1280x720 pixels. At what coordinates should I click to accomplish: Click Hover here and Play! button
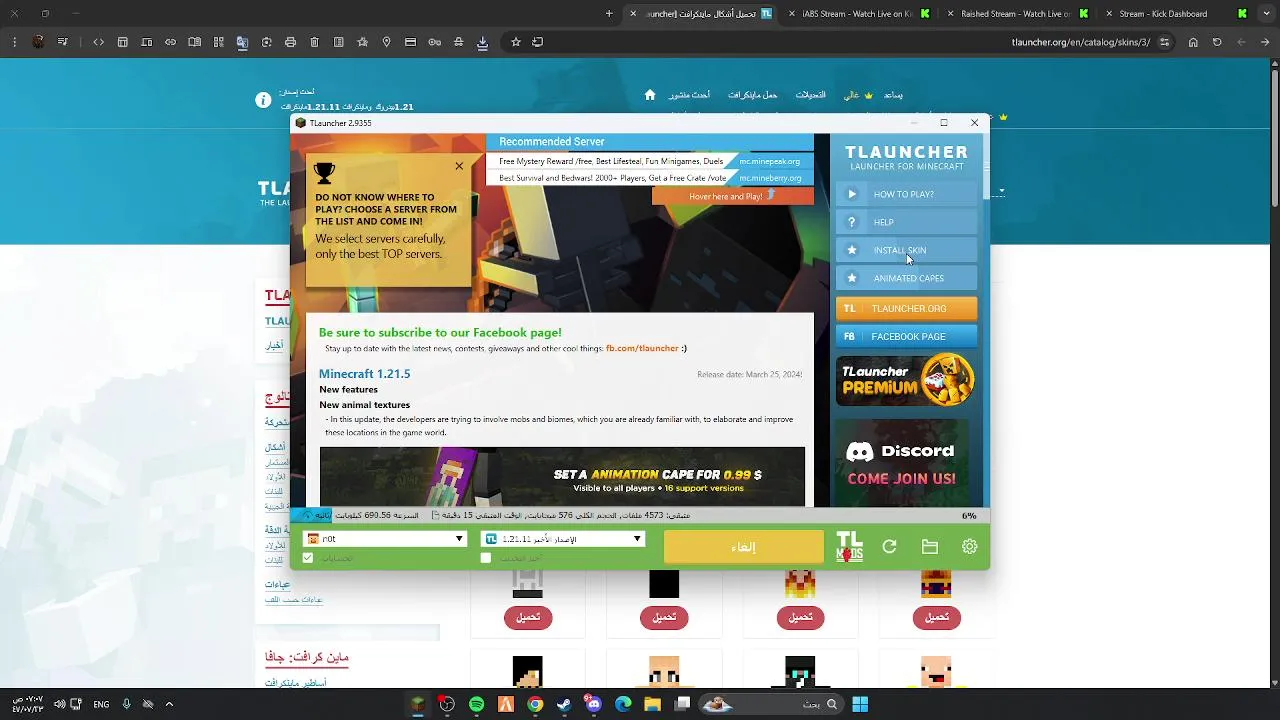pyautogui.click(x=733, y=196)
